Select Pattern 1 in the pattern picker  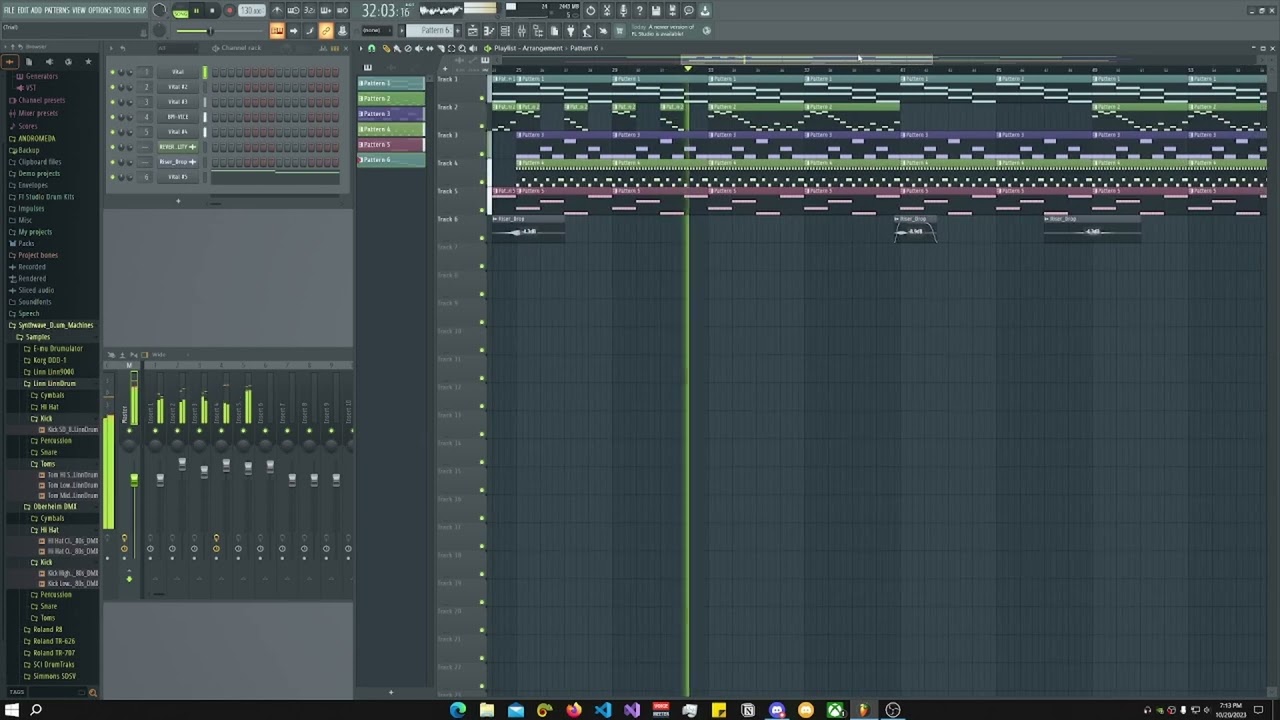point(391,83)
